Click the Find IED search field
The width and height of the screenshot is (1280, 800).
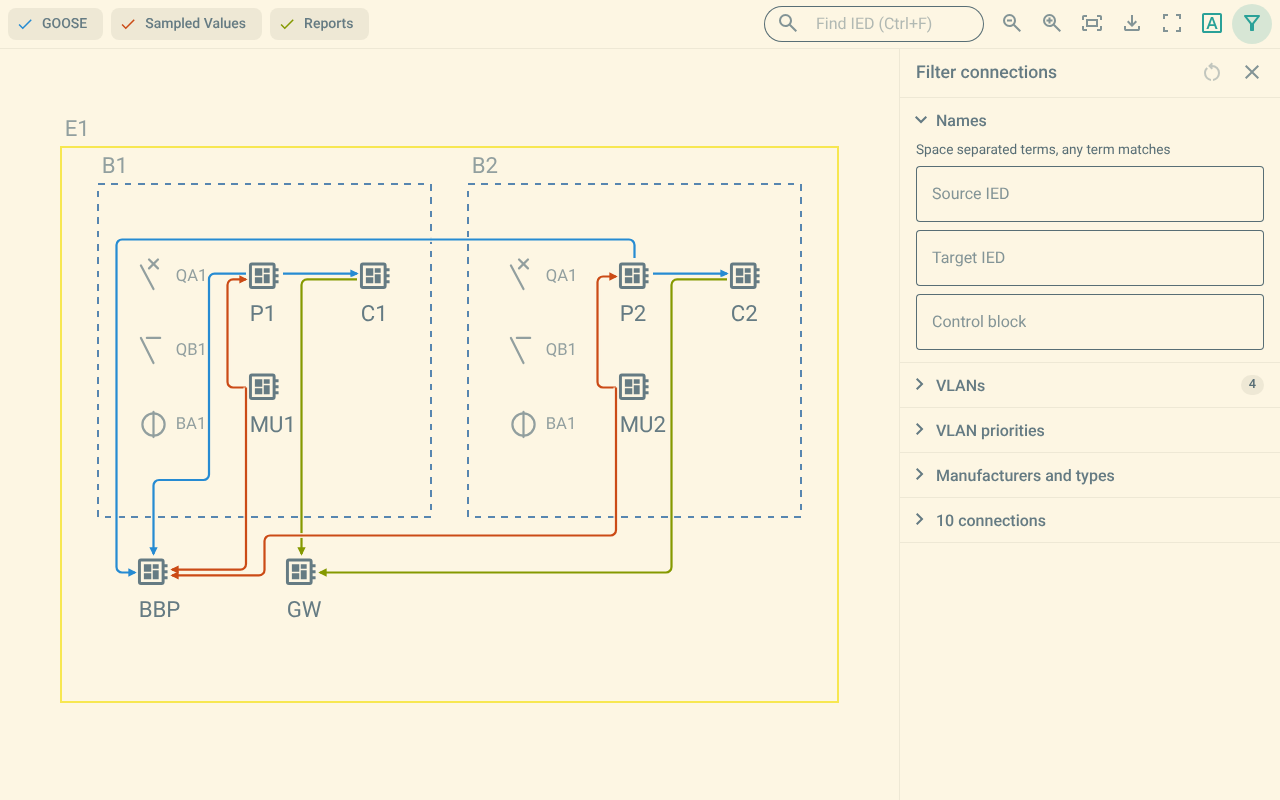click(x=874, y=24)
